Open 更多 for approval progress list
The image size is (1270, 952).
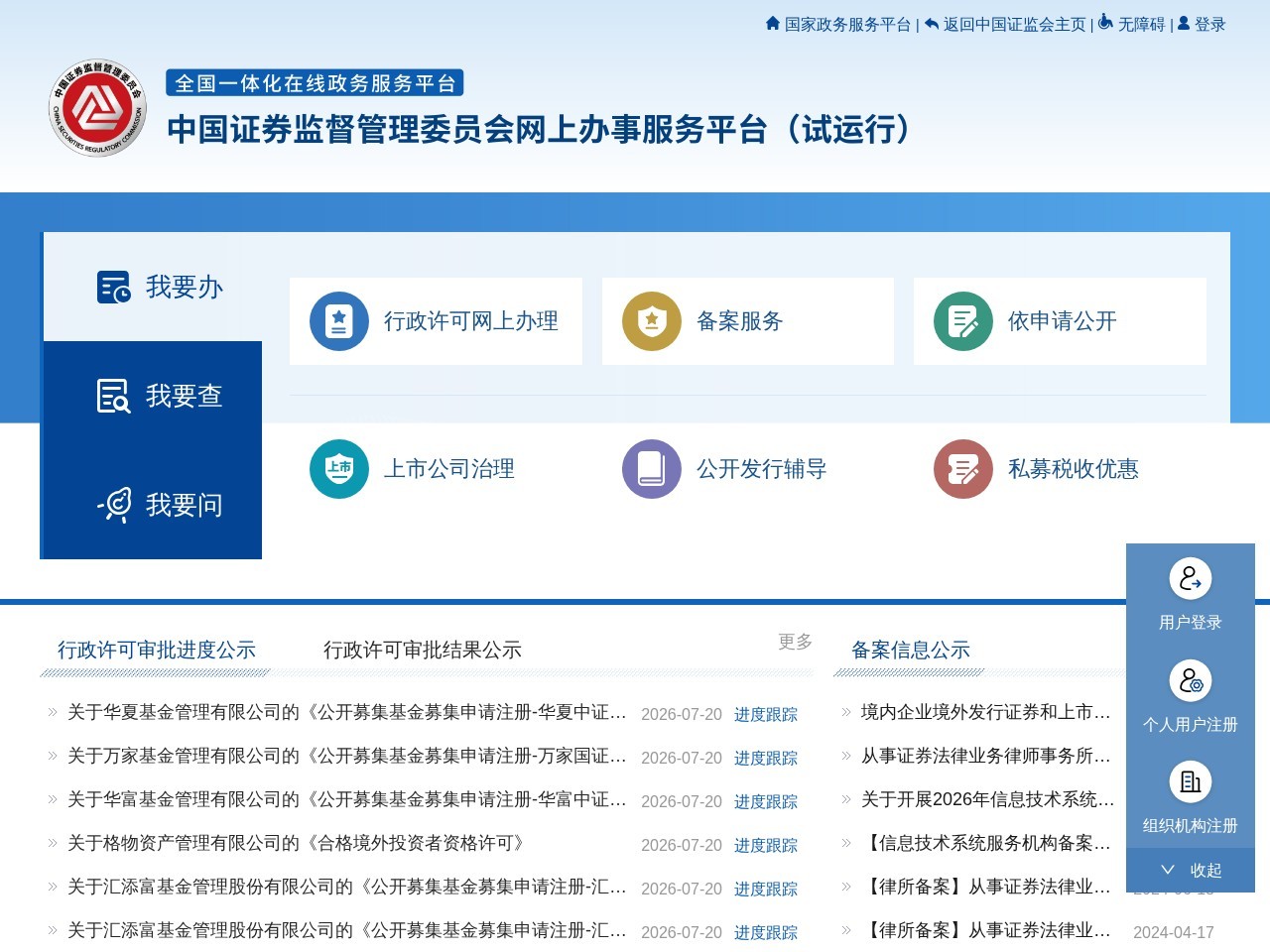point(795,642)
